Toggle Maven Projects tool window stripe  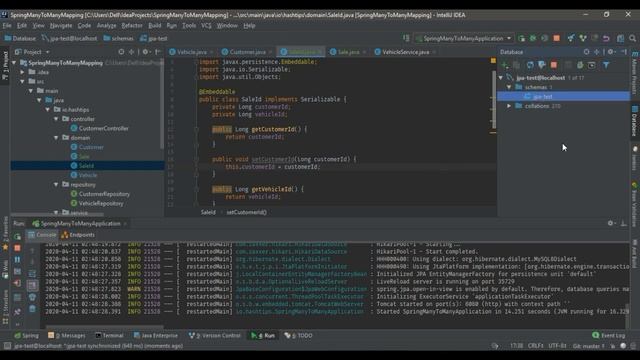(x=635, y=73)
